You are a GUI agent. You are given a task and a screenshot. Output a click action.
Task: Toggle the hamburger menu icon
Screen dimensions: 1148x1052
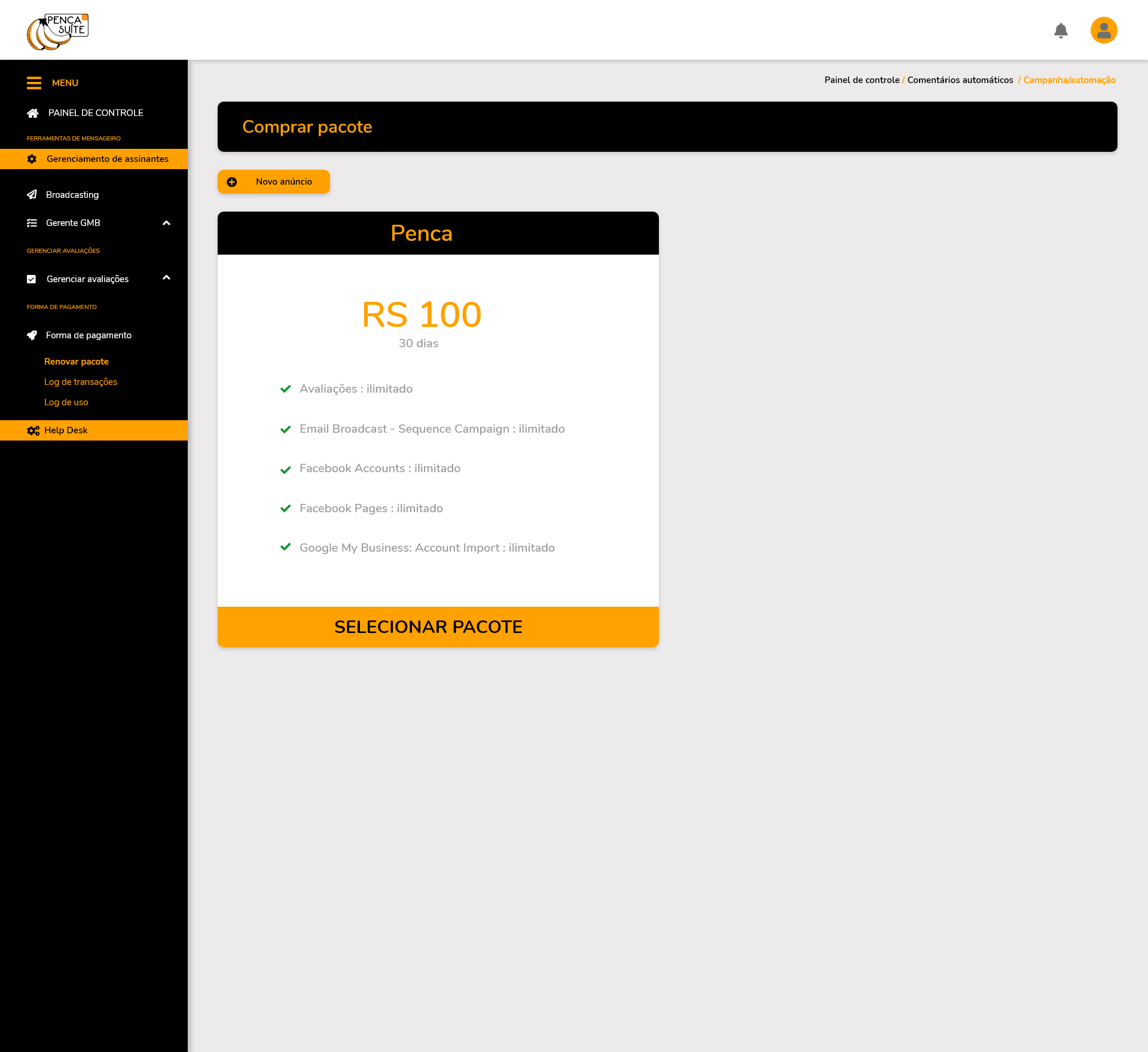[x=34, y=83]
